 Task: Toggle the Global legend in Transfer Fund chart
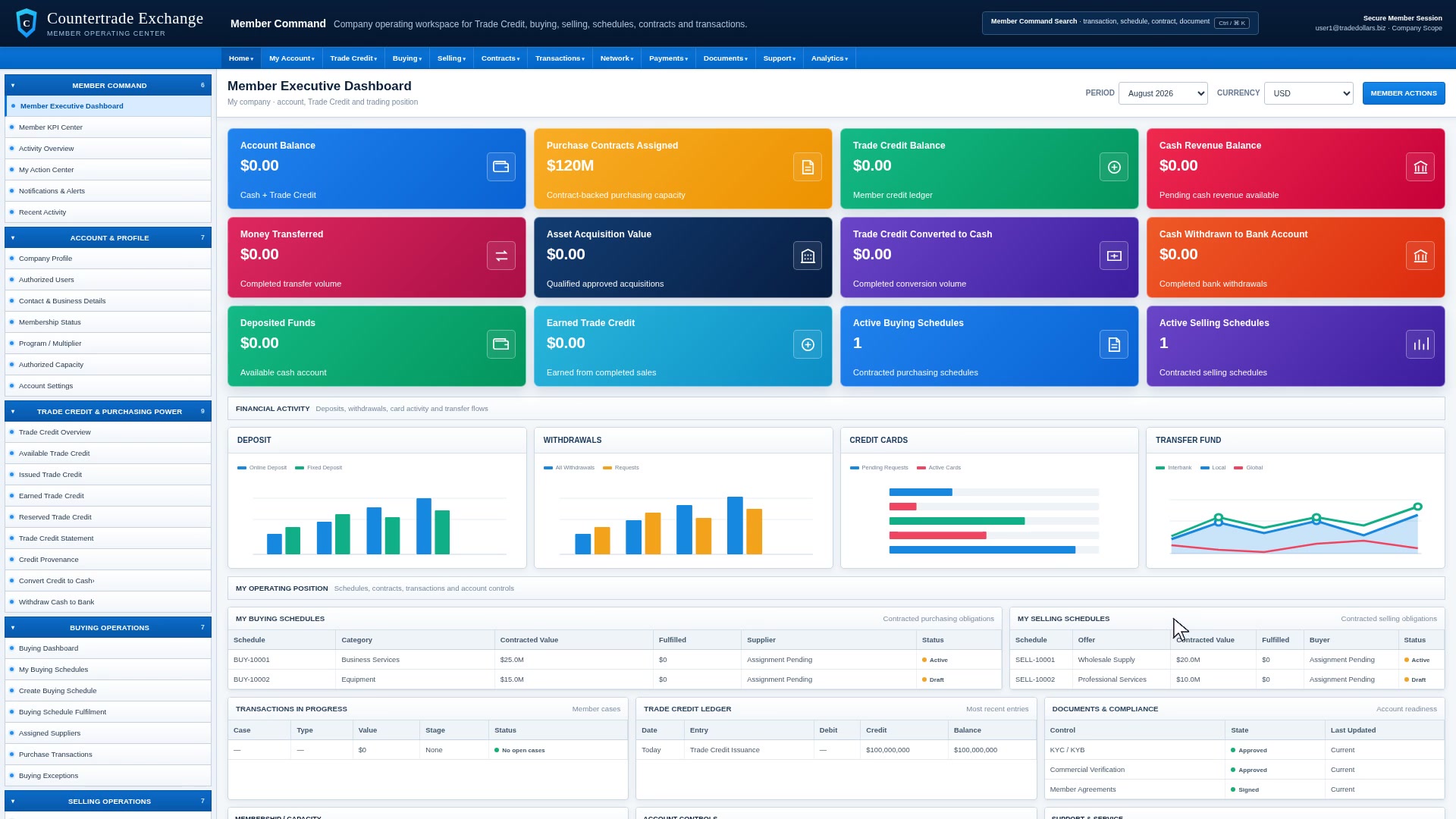(1248, 468)
